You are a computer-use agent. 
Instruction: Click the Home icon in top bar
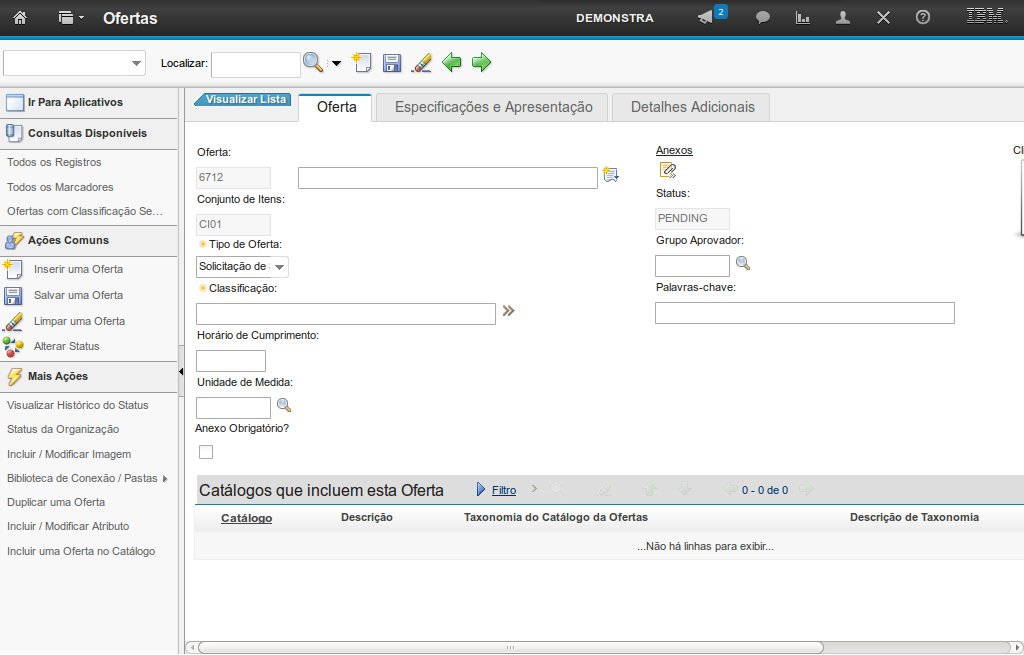(x=19, y=18)
